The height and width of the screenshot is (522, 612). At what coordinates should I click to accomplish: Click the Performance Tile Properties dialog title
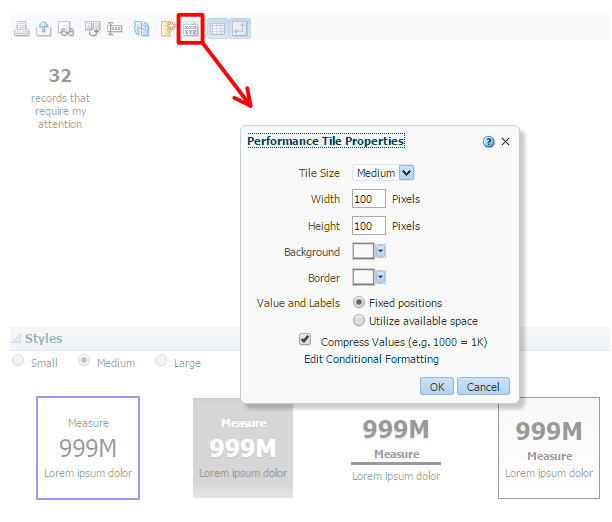326,141
